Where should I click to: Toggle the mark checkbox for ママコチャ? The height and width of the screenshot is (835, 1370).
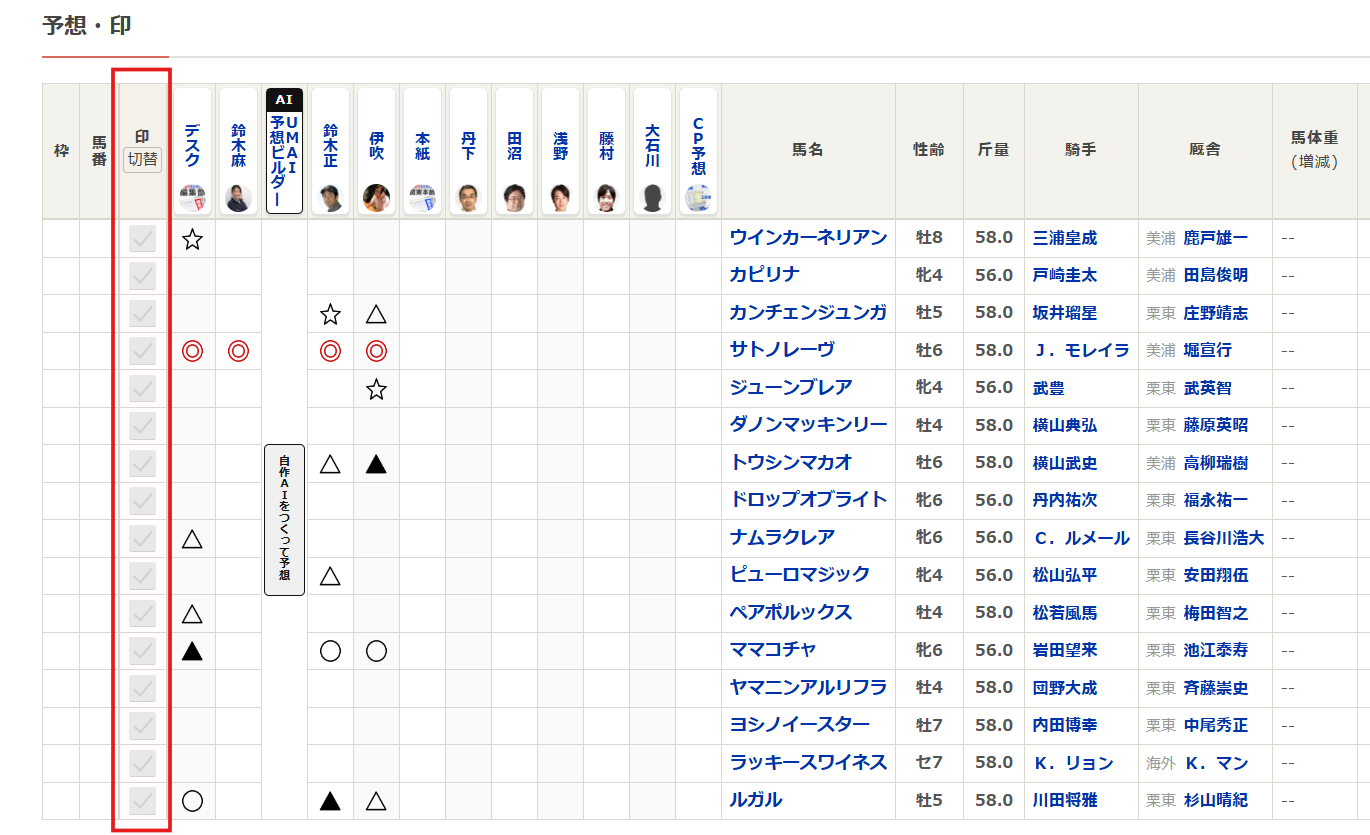(143, 651)
